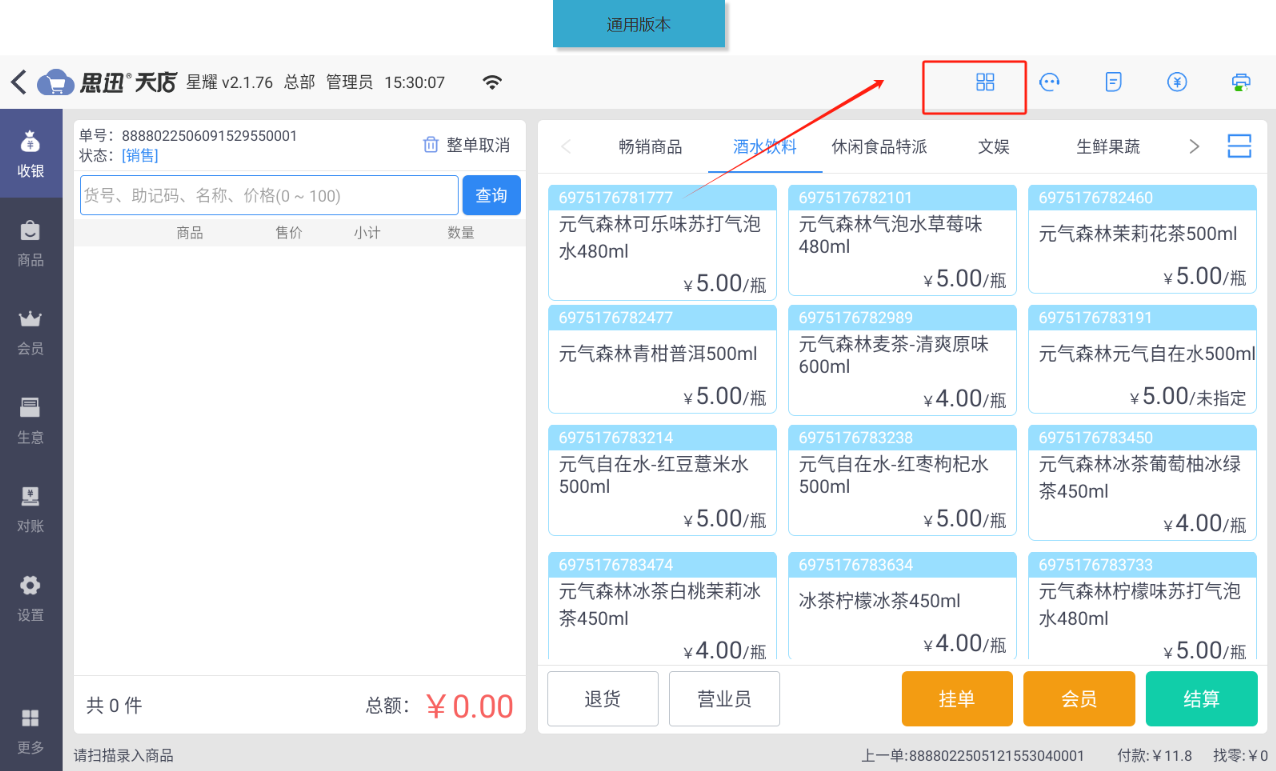
Task: Click the 付款:￥11.8 status entry
Action: pos(1154,756)
